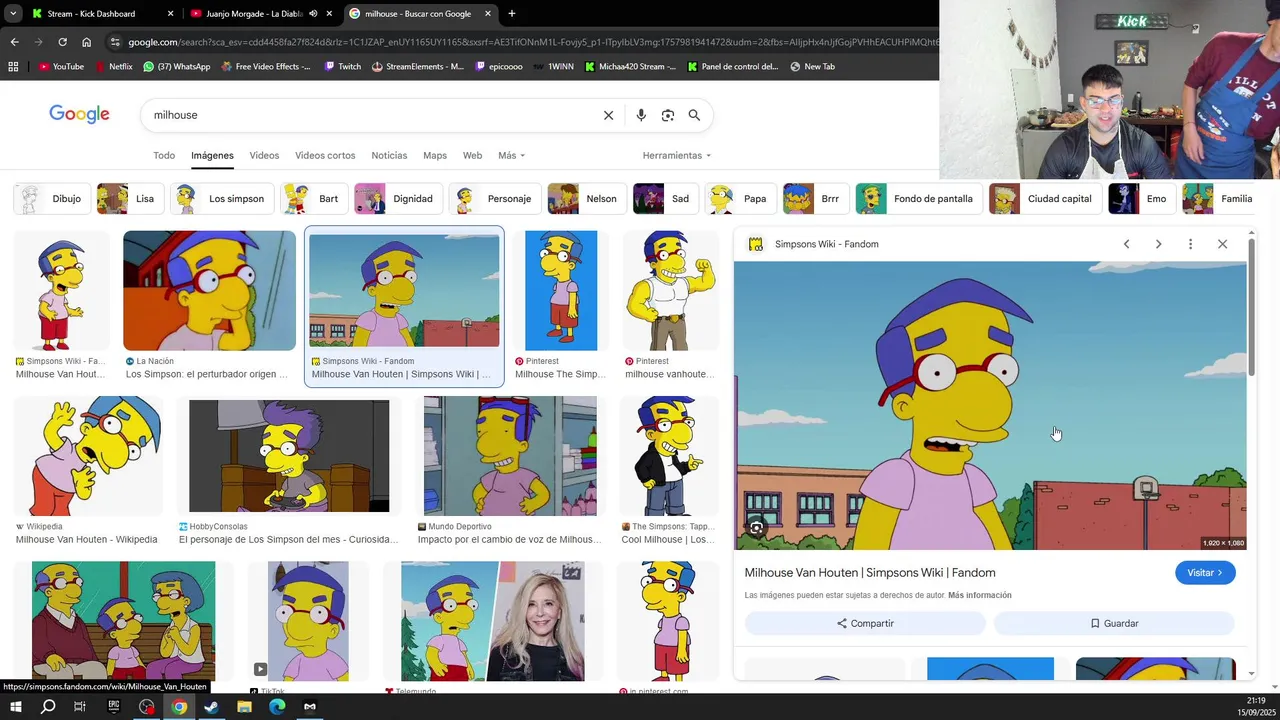Switch to Noticias search tab
The image size is (1280, 720).
pos(389,156)
